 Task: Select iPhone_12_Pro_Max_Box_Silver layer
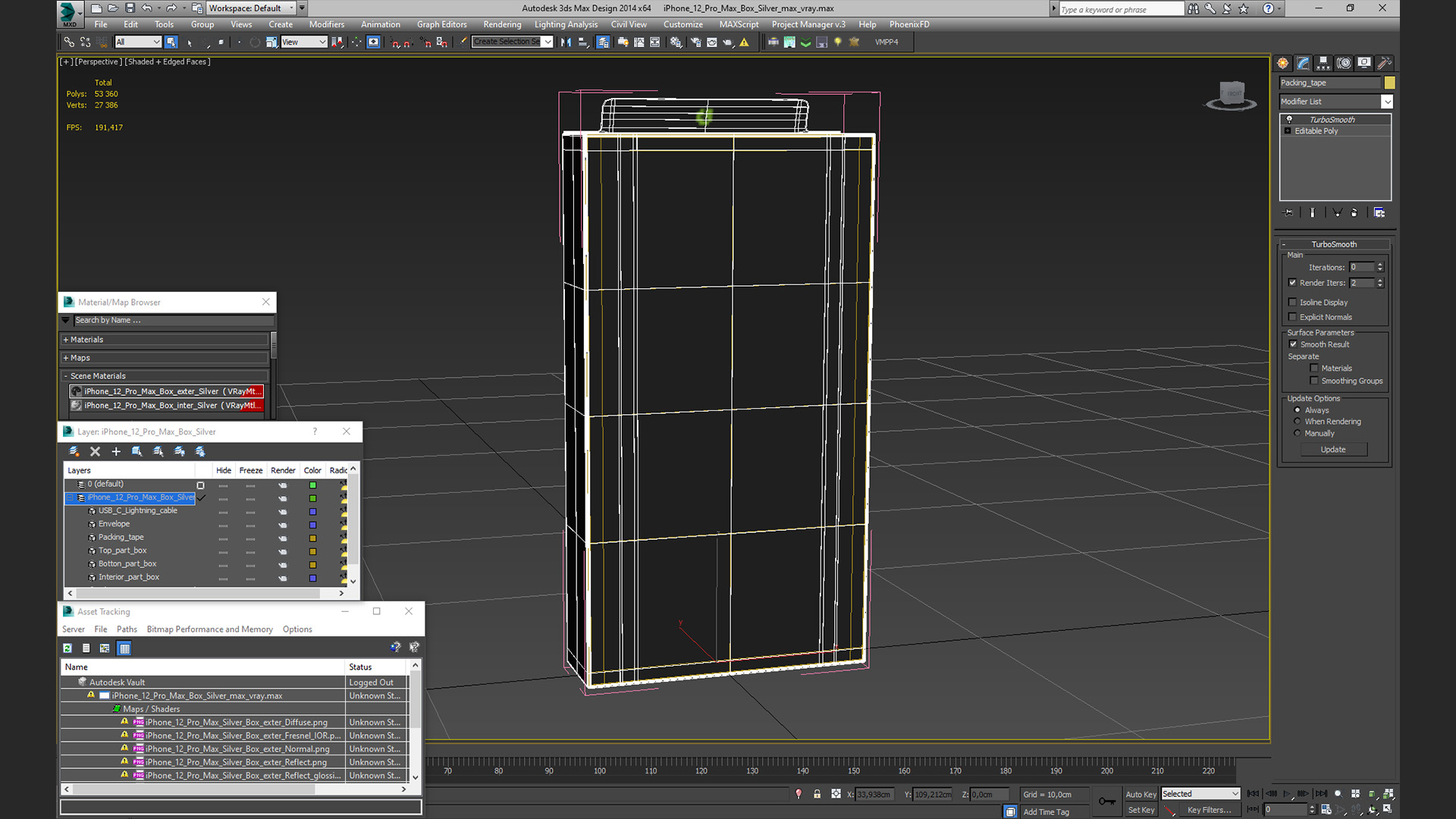[x=142, y=497]
